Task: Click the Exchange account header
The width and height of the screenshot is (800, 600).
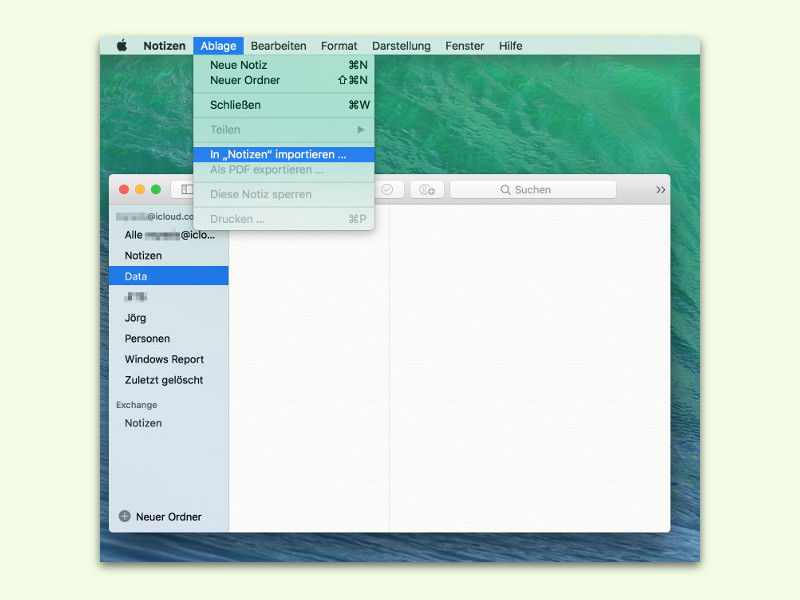Action: point(136,405)
